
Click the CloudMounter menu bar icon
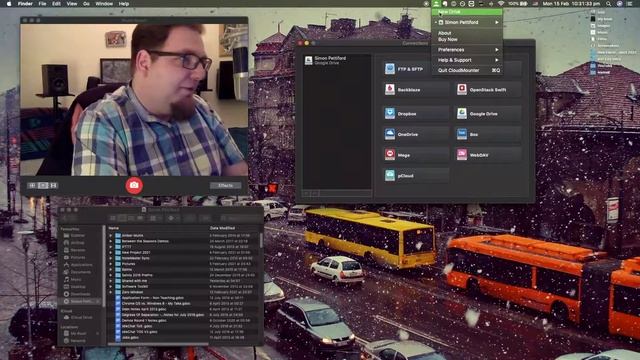[x=436, y=4]
